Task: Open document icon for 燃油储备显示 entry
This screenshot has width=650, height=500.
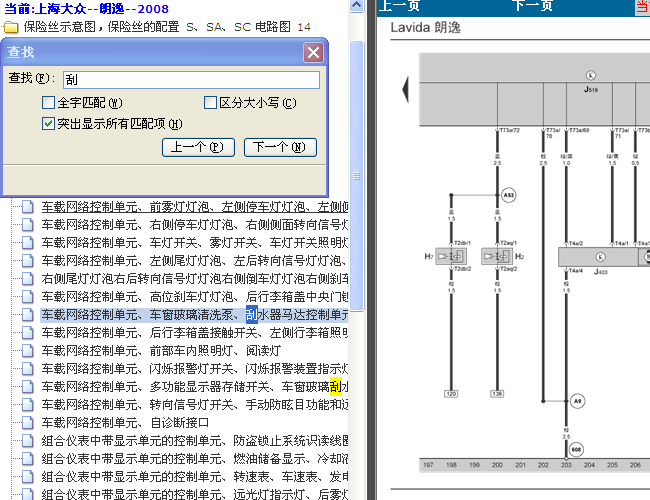Action: 28,459
